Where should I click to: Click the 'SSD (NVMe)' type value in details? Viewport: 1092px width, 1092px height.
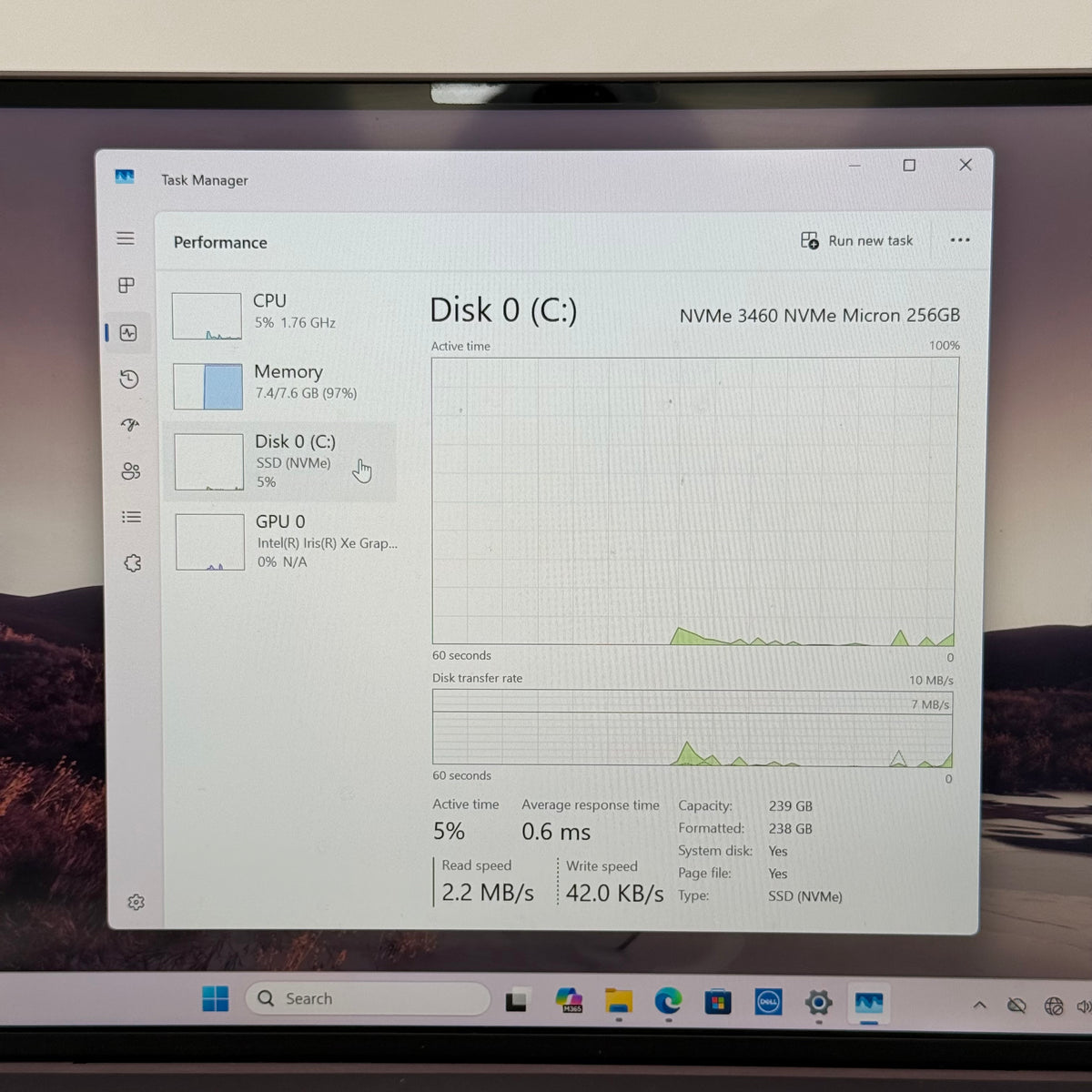point(805,896)
